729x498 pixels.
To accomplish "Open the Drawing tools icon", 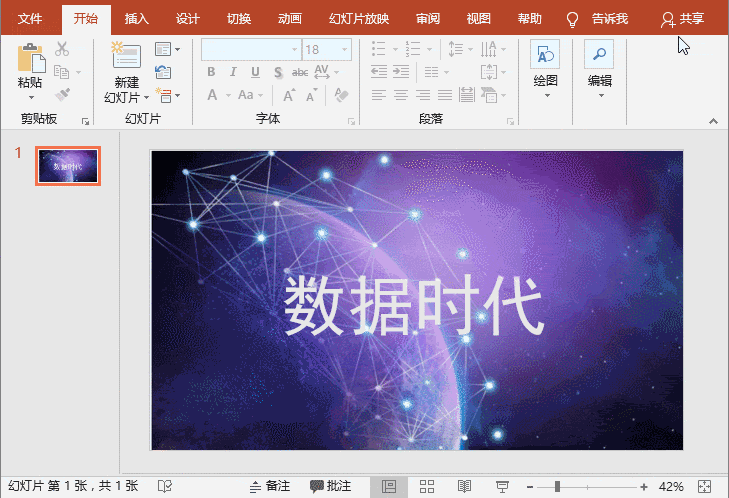I will [545, 55].
